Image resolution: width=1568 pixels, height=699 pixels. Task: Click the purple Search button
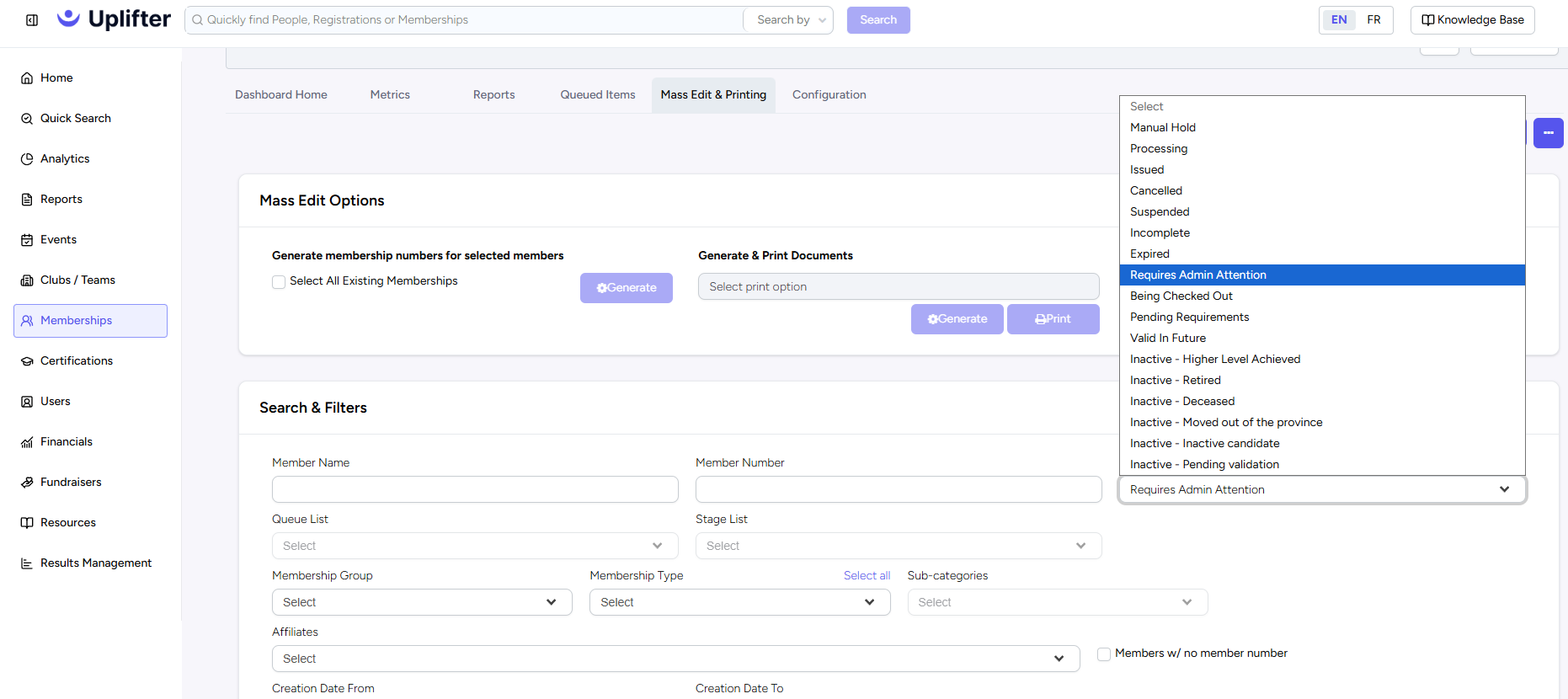878,20
